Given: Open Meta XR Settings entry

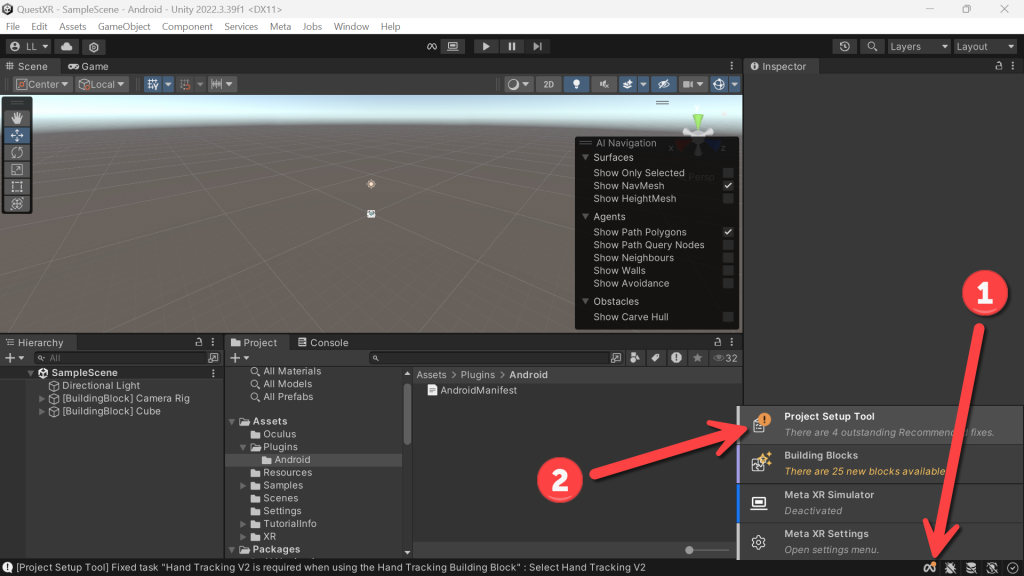Looking at the screenshot, I should coord(880,541).
